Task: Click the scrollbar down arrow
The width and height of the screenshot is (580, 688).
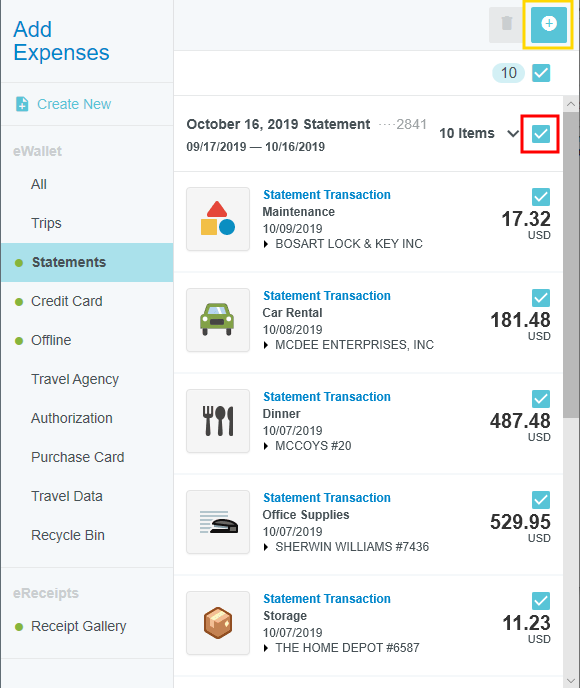Action: coord(571,681)
